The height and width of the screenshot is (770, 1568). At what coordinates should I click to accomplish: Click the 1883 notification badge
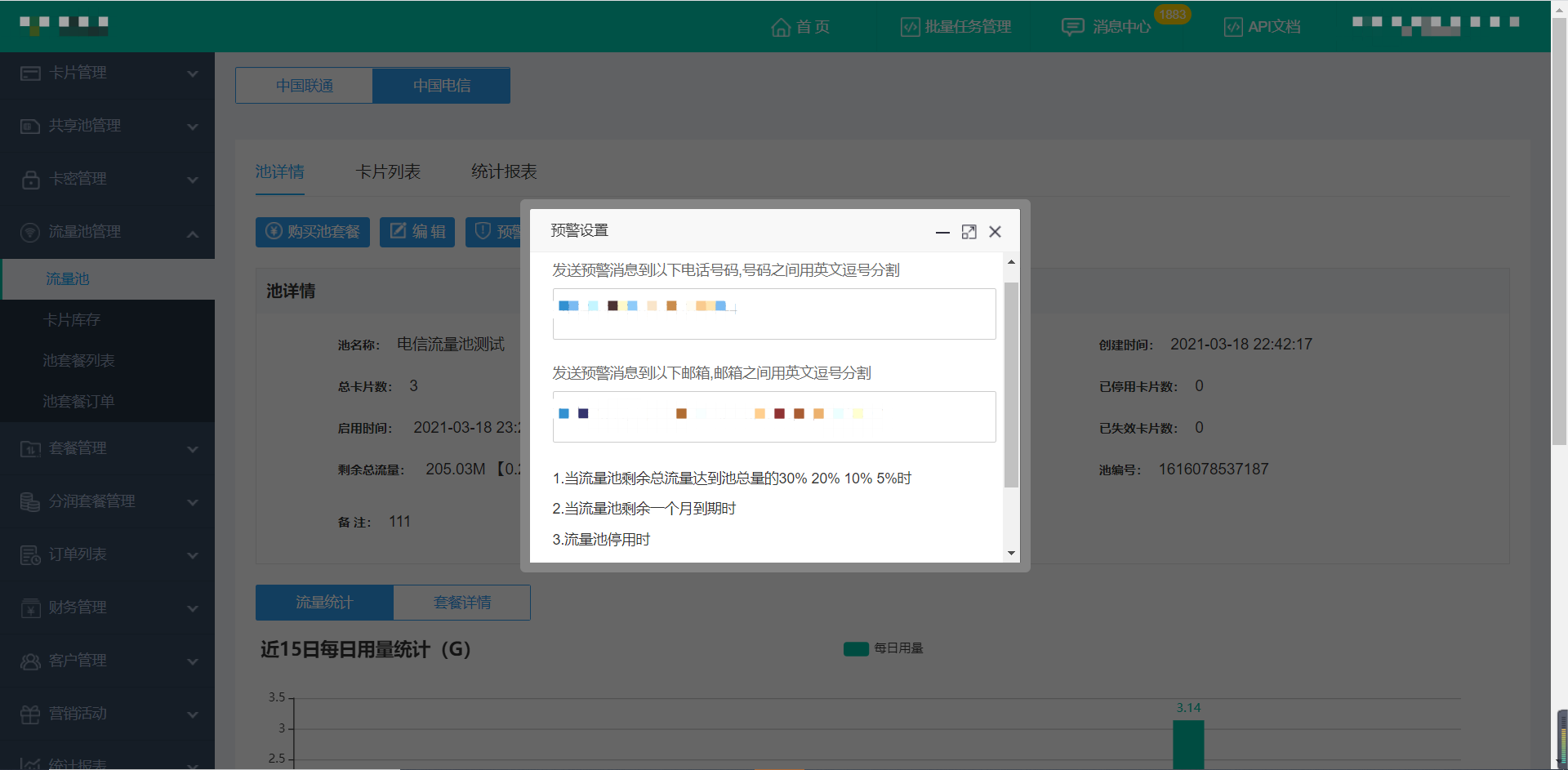[1172, 15]
